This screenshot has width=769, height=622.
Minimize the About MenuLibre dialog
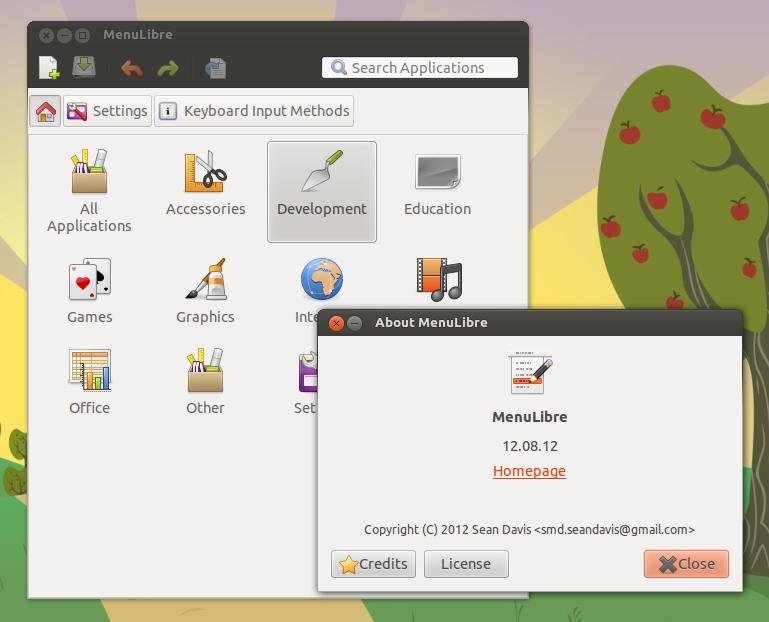pos(355,323)
